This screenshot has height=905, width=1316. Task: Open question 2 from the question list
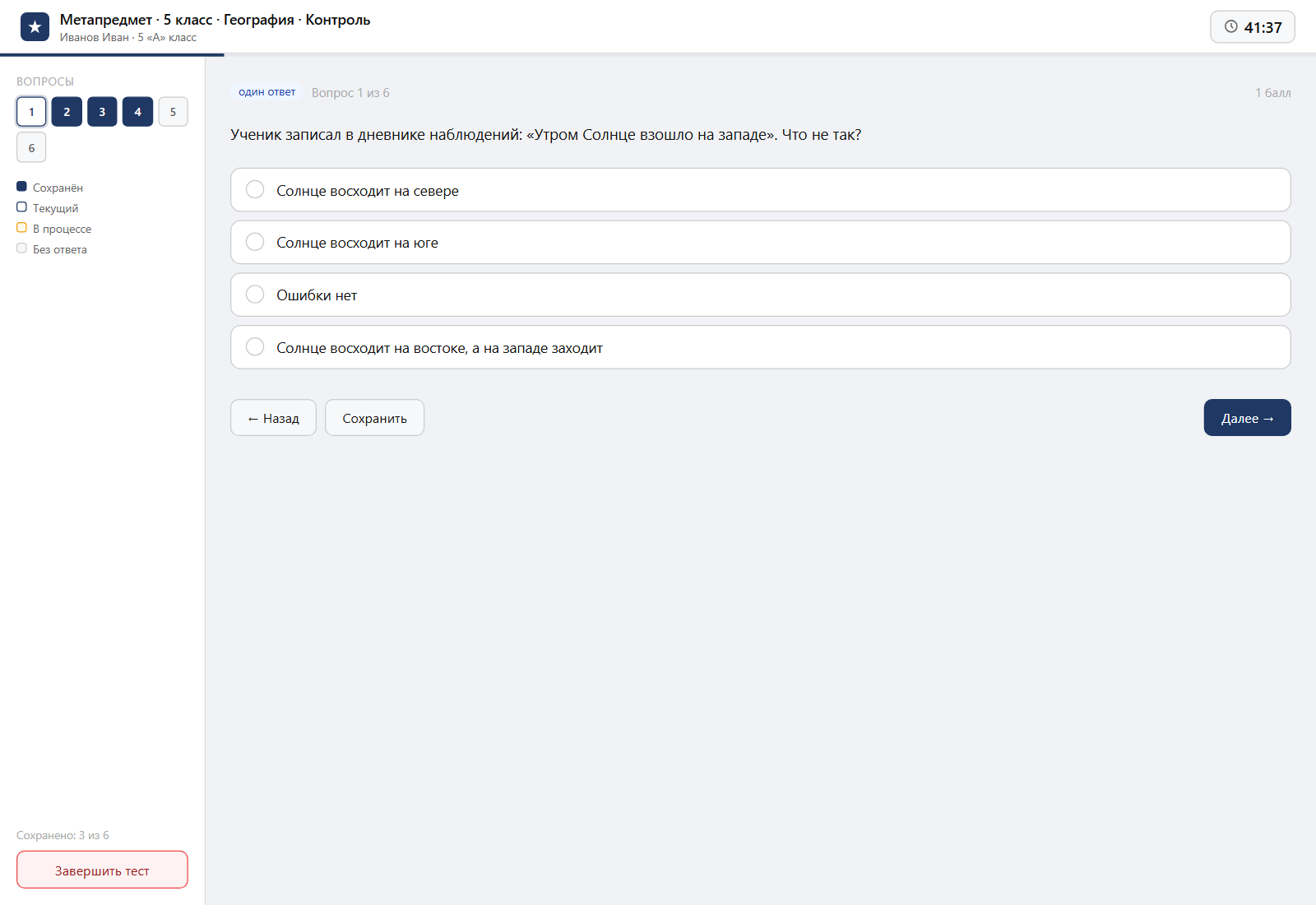click(x=67, y=112)
